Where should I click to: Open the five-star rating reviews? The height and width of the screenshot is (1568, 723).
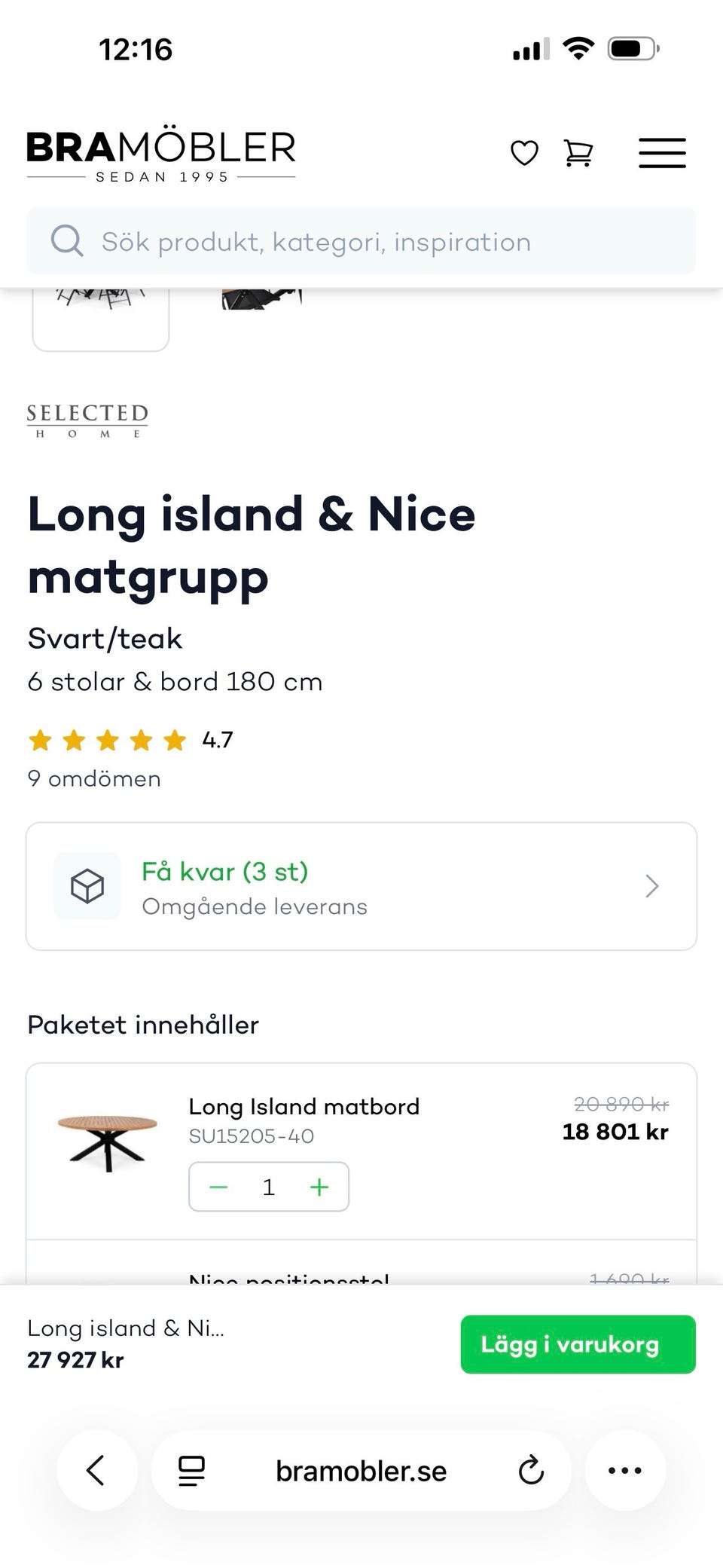tap(108, 741)
